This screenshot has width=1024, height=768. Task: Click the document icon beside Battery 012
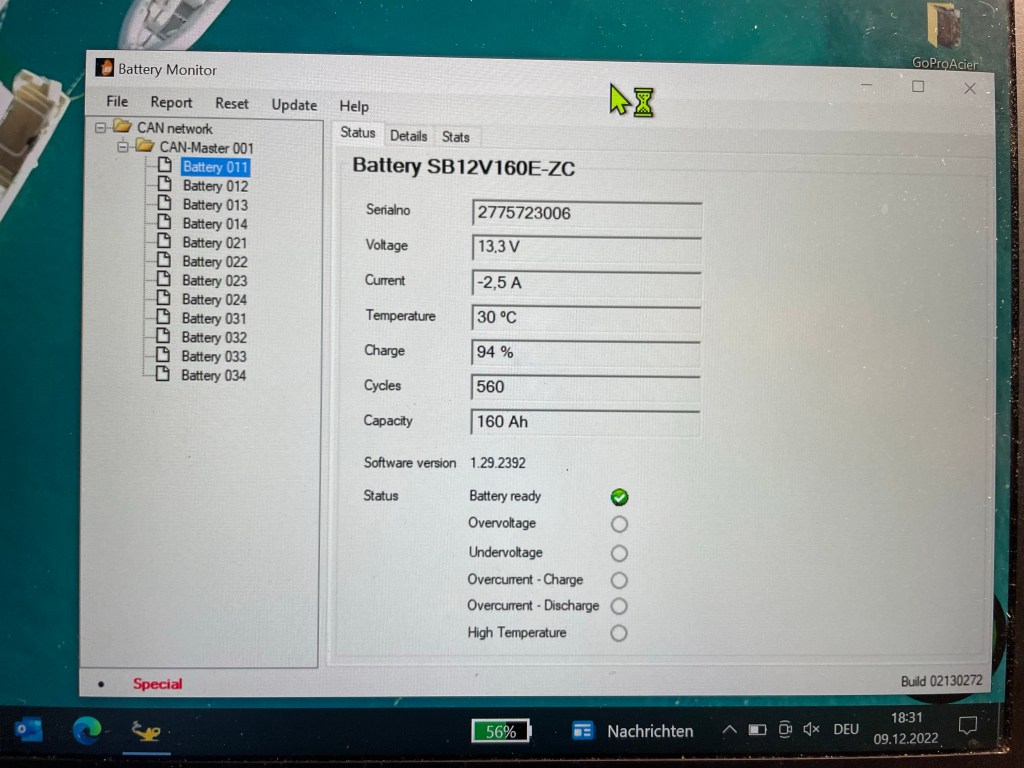click(165, 185)
